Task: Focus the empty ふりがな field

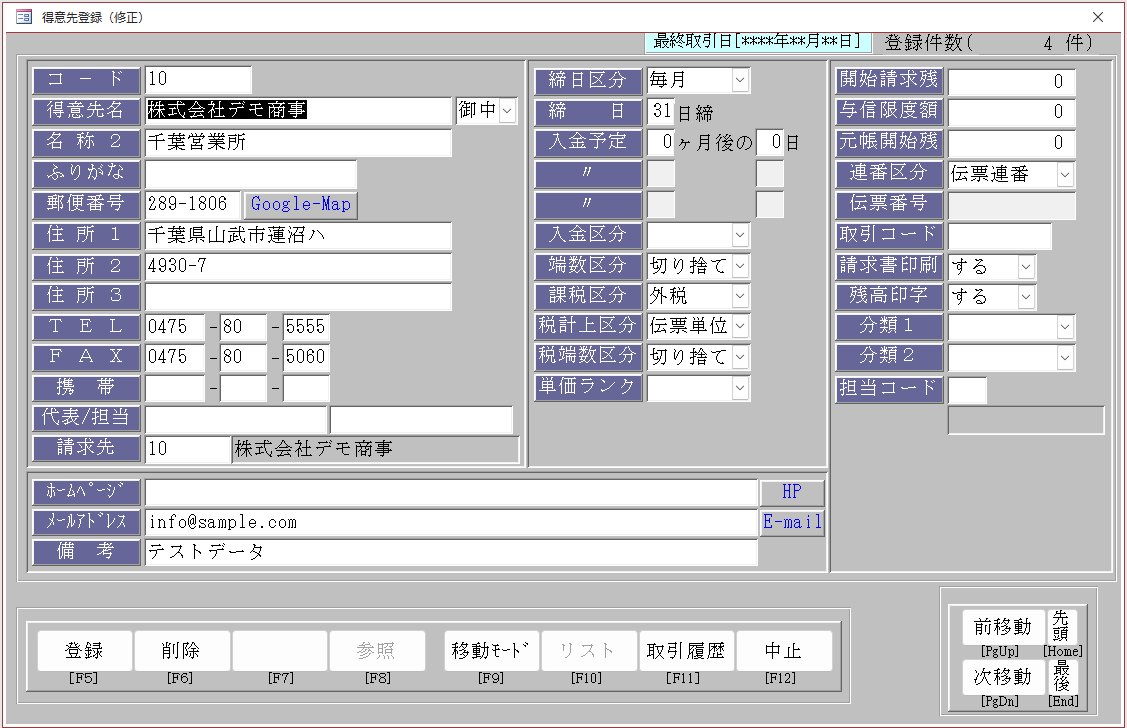Action: coord(250,174)
